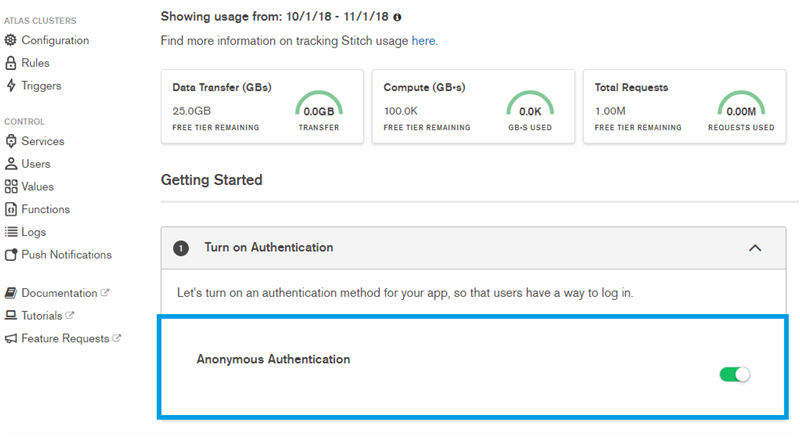
Task: Click the Turn on Authentication header
Action: (268, 248)
